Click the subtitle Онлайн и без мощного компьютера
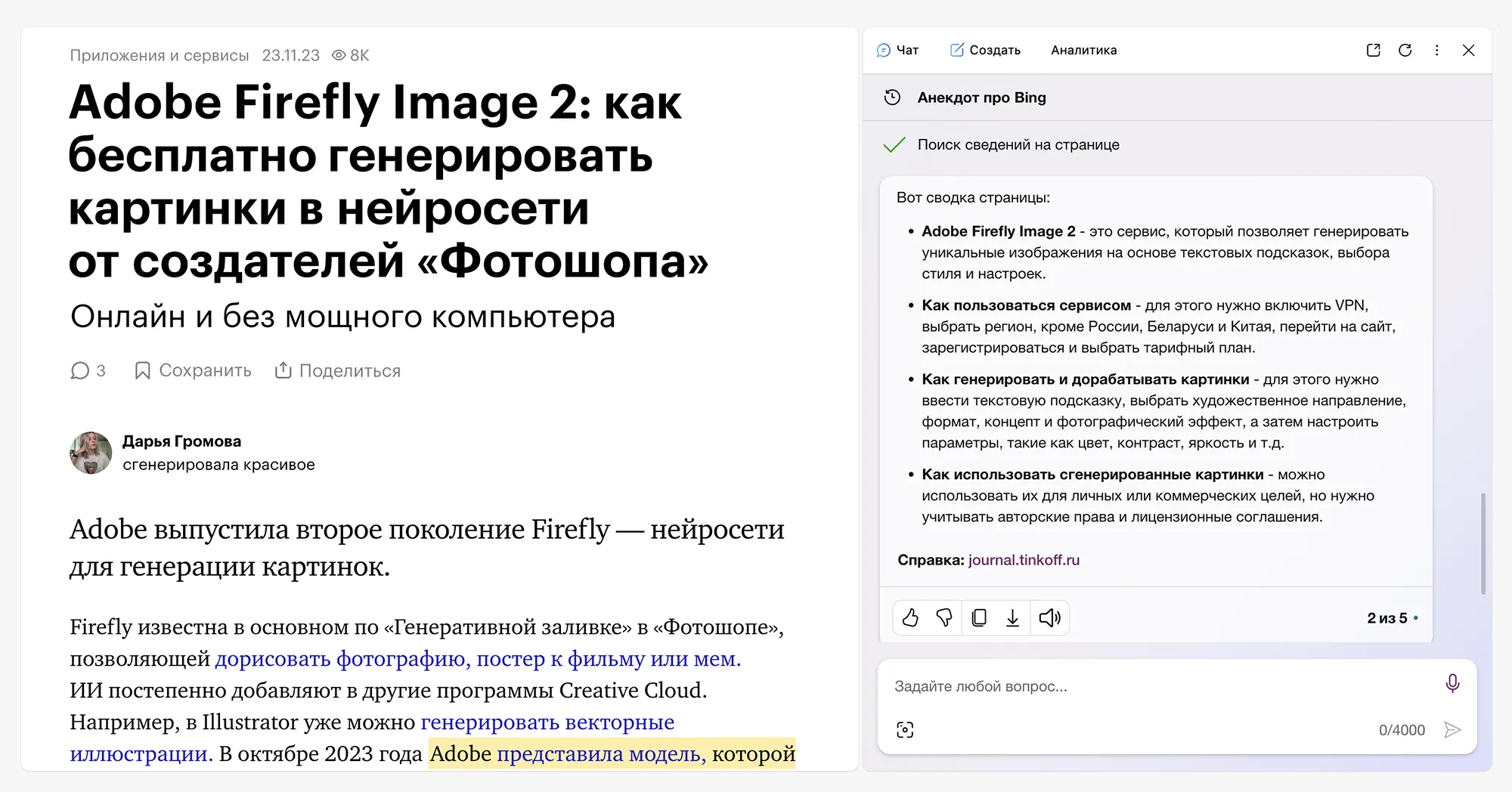 coord(342,317)
